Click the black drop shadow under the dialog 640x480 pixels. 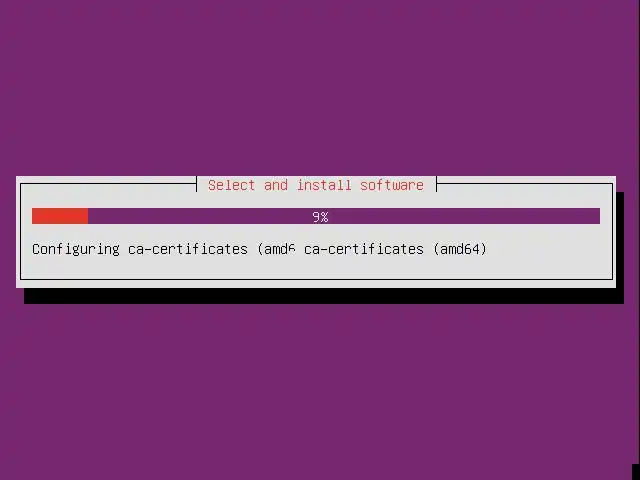point(324,296)
